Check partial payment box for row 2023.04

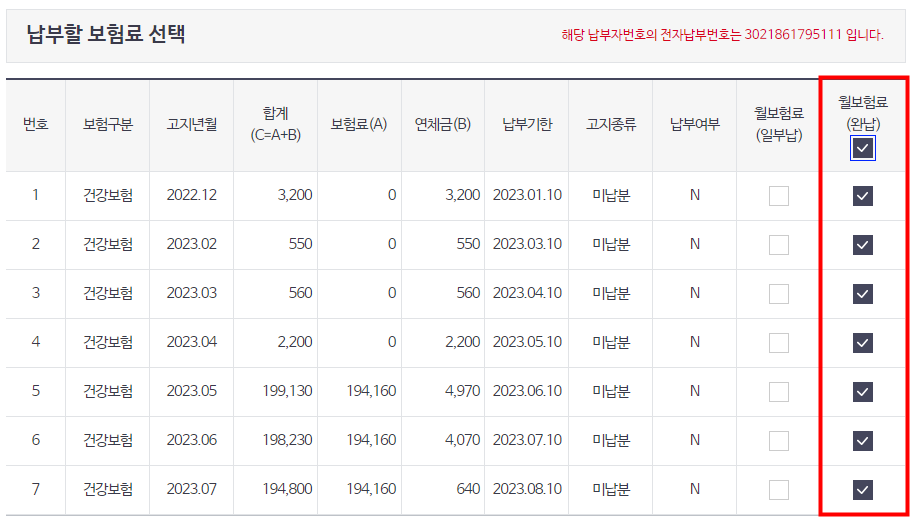pyautogui.click(x=778, y=342)
